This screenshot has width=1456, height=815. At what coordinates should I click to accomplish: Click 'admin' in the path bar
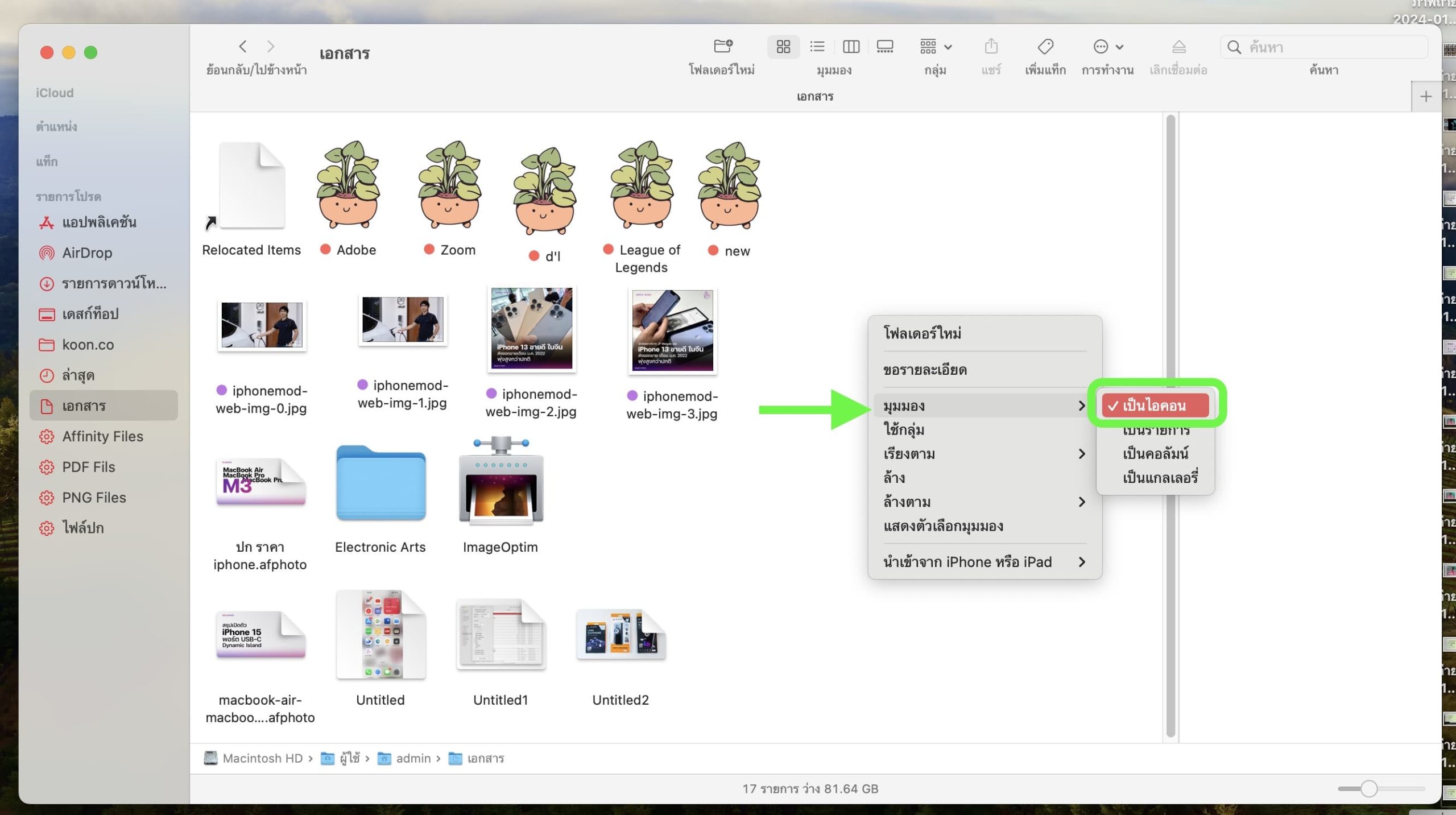pyautogui.click(x=413, y=758)
